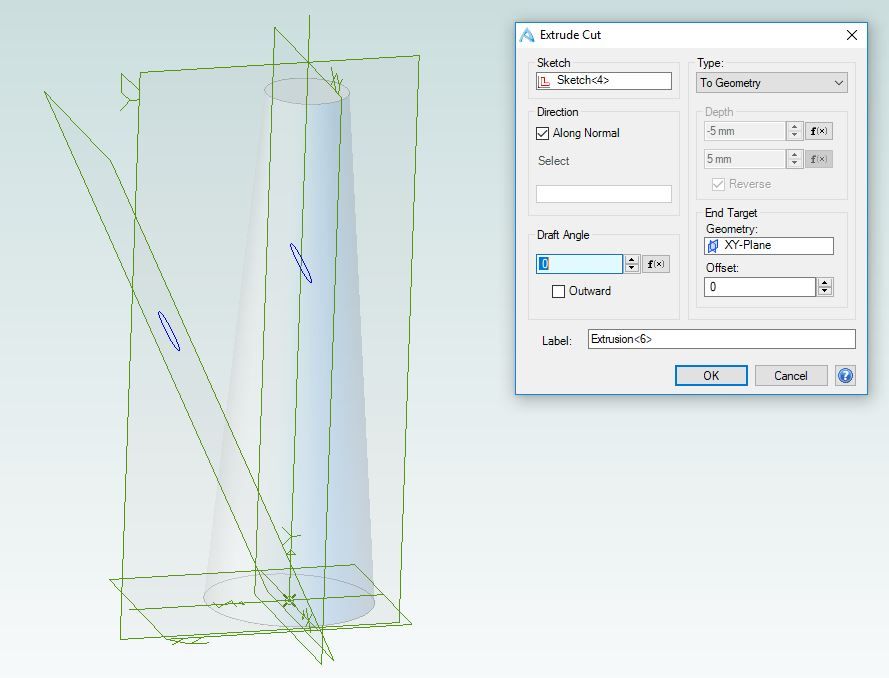Increase -5 mm depth with up stepper
889x678 pixels.
pyautogui.click(x=794, y=127)
